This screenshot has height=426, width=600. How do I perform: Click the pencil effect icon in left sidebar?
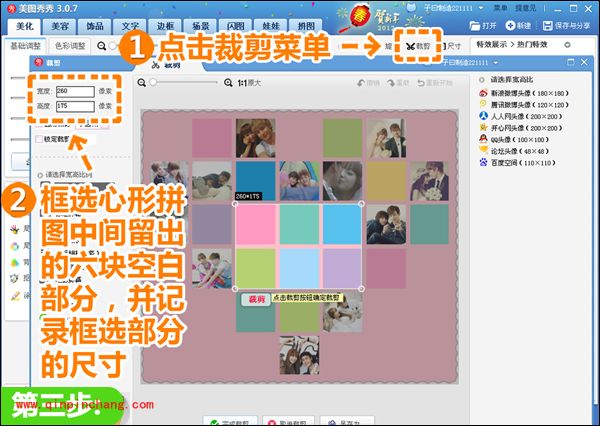15,296
